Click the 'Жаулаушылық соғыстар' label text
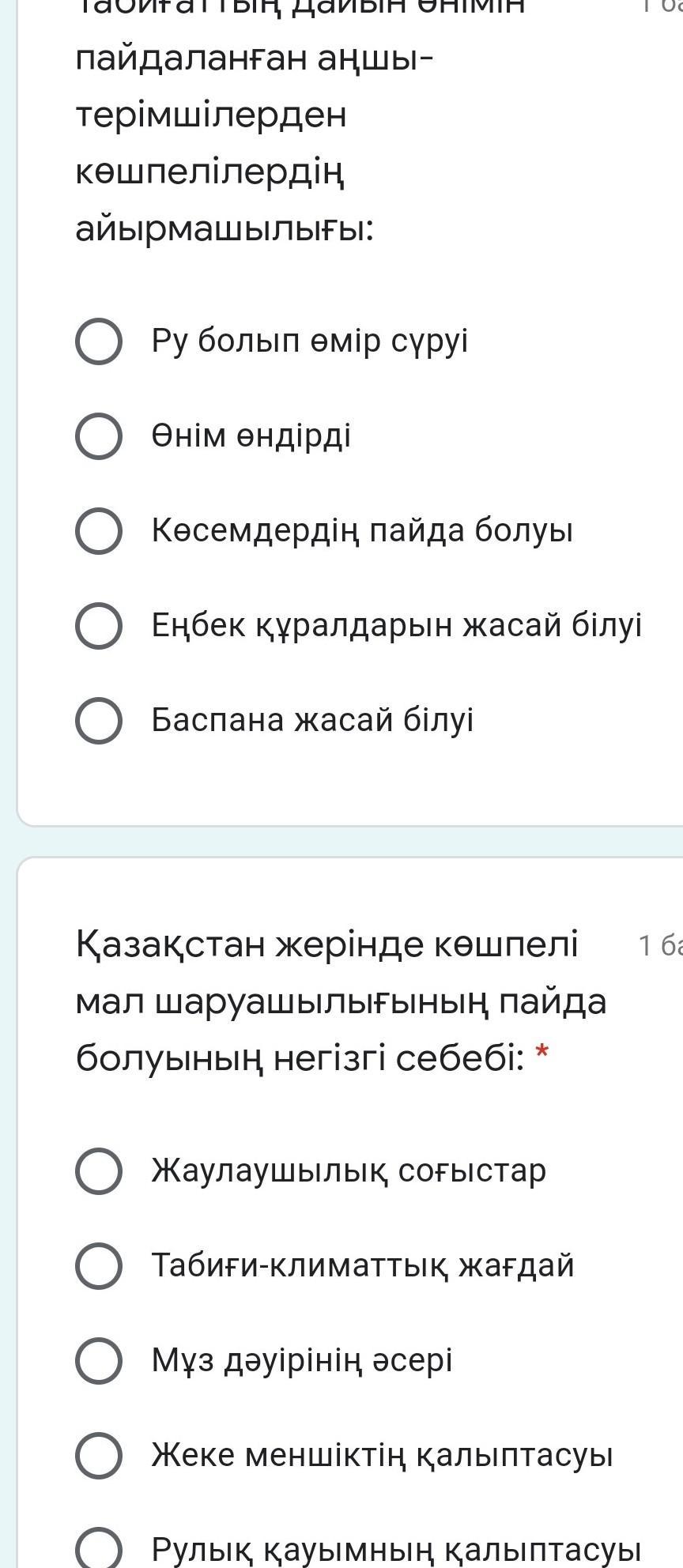Viewport: 683px width, 1568px height. 349,1170
